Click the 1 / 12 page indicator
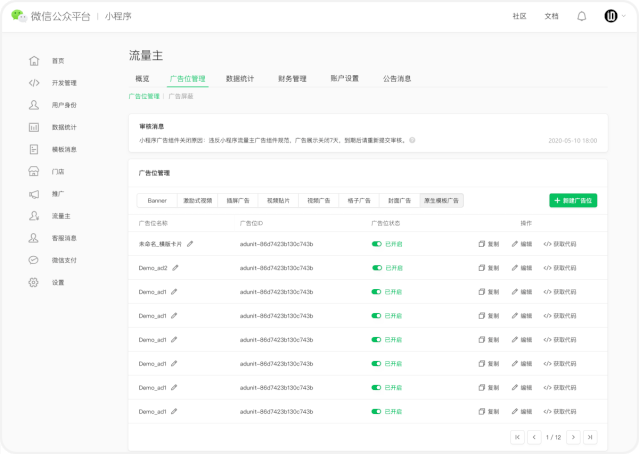639x454 pixels. (553, 437)
